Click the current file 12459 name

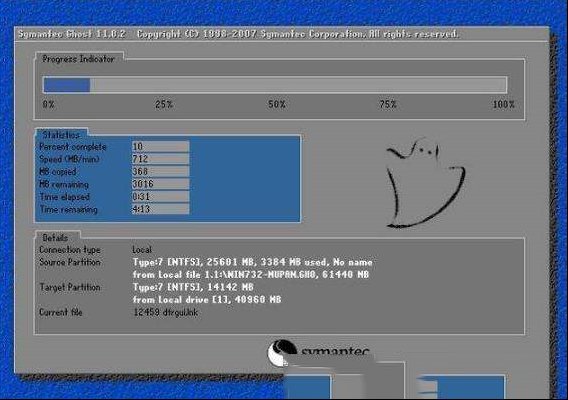point(166,312)
